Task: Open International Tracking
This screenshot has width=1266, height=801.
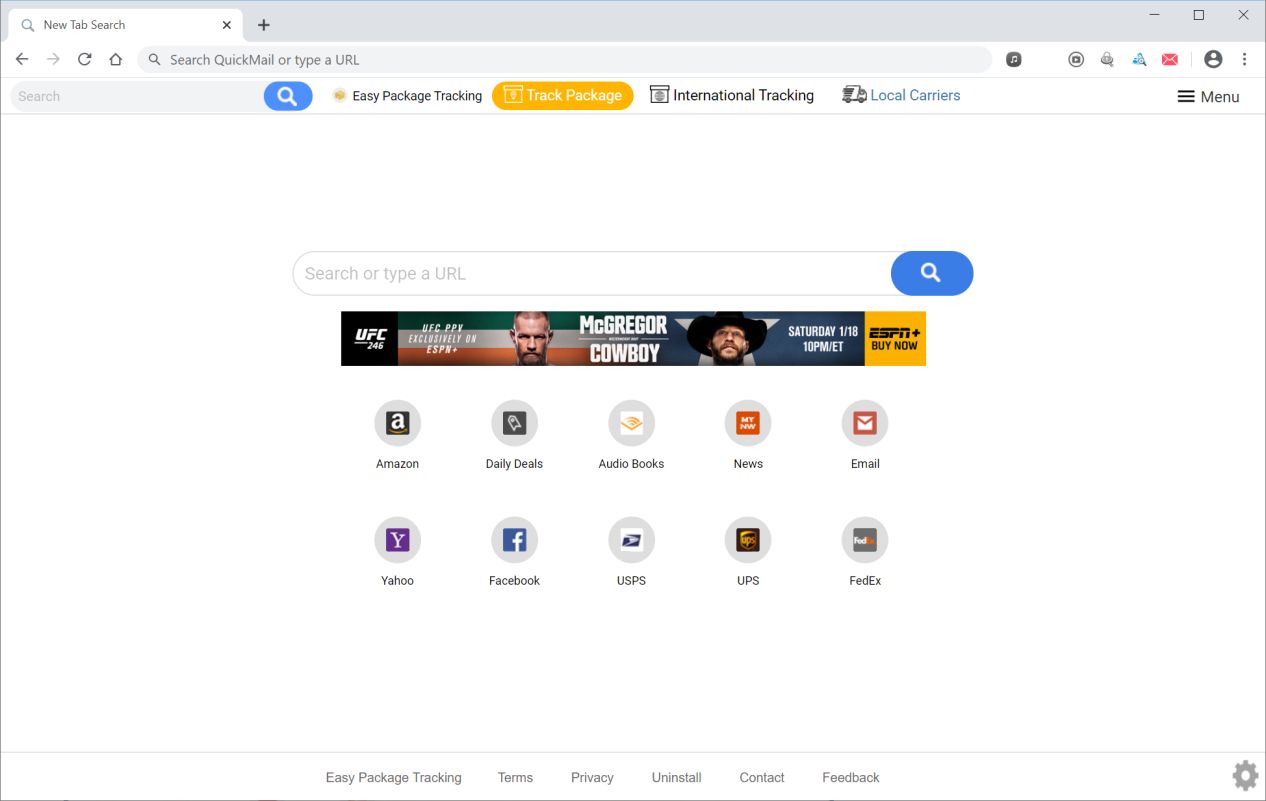Action: (732, 95)
